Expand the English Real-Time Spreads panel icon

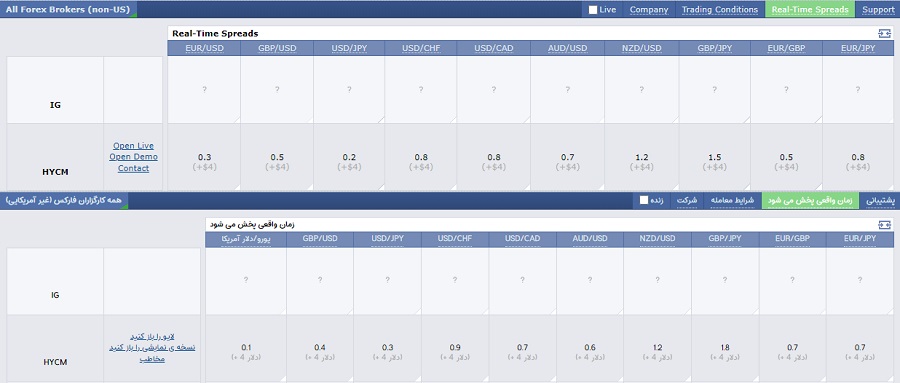click(885, 33)
